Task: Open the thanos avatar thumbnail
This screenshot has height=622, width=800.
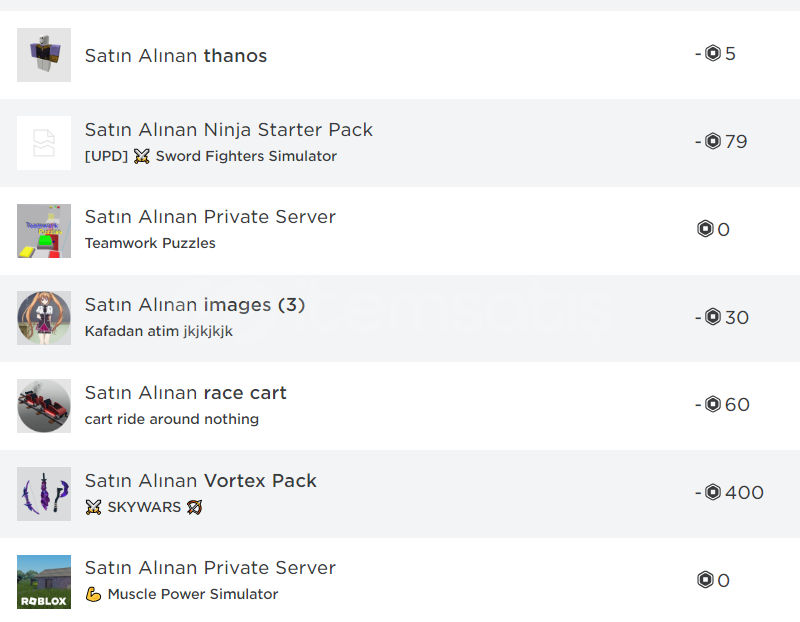Action: pyautogui.click(x=44, y=55)
